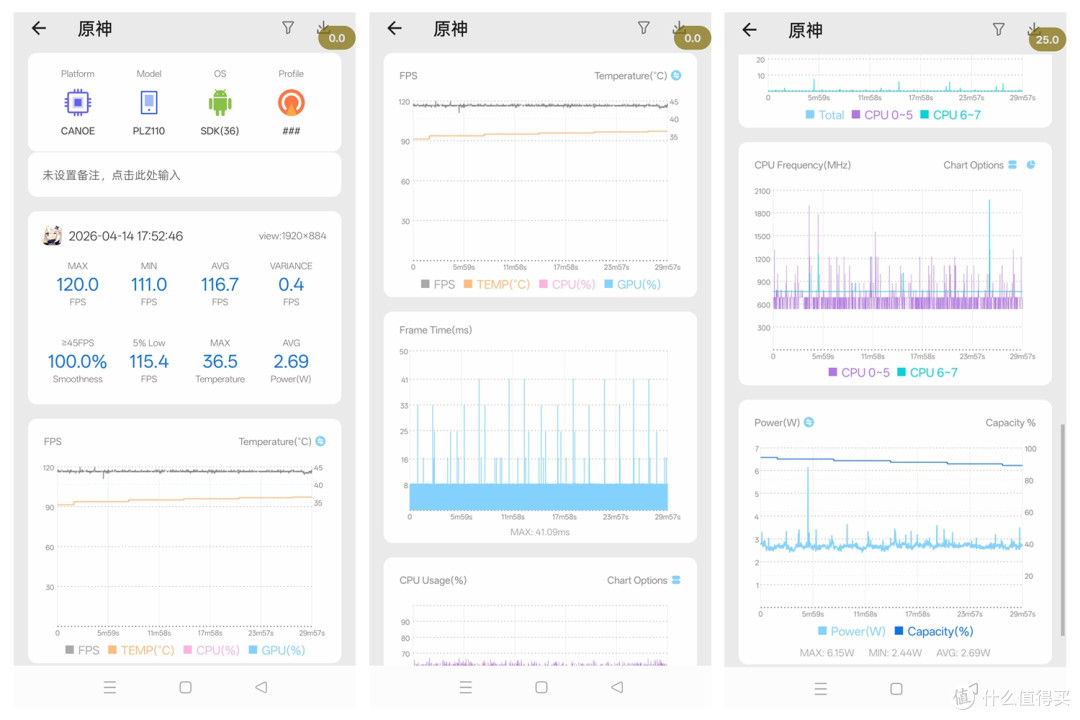Toggle Temperature(°C) axis icon in middle FPS chart
Screen dimensions: 1080x720
[676, 75]
